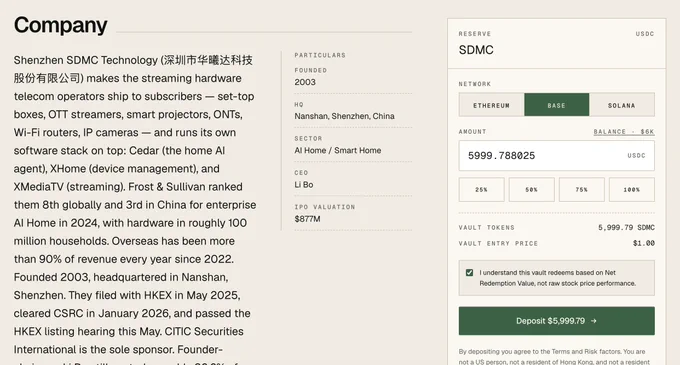Click the SDMC reserve title
Viewport: 680px width, 365px height.
(x=476, y=50)
